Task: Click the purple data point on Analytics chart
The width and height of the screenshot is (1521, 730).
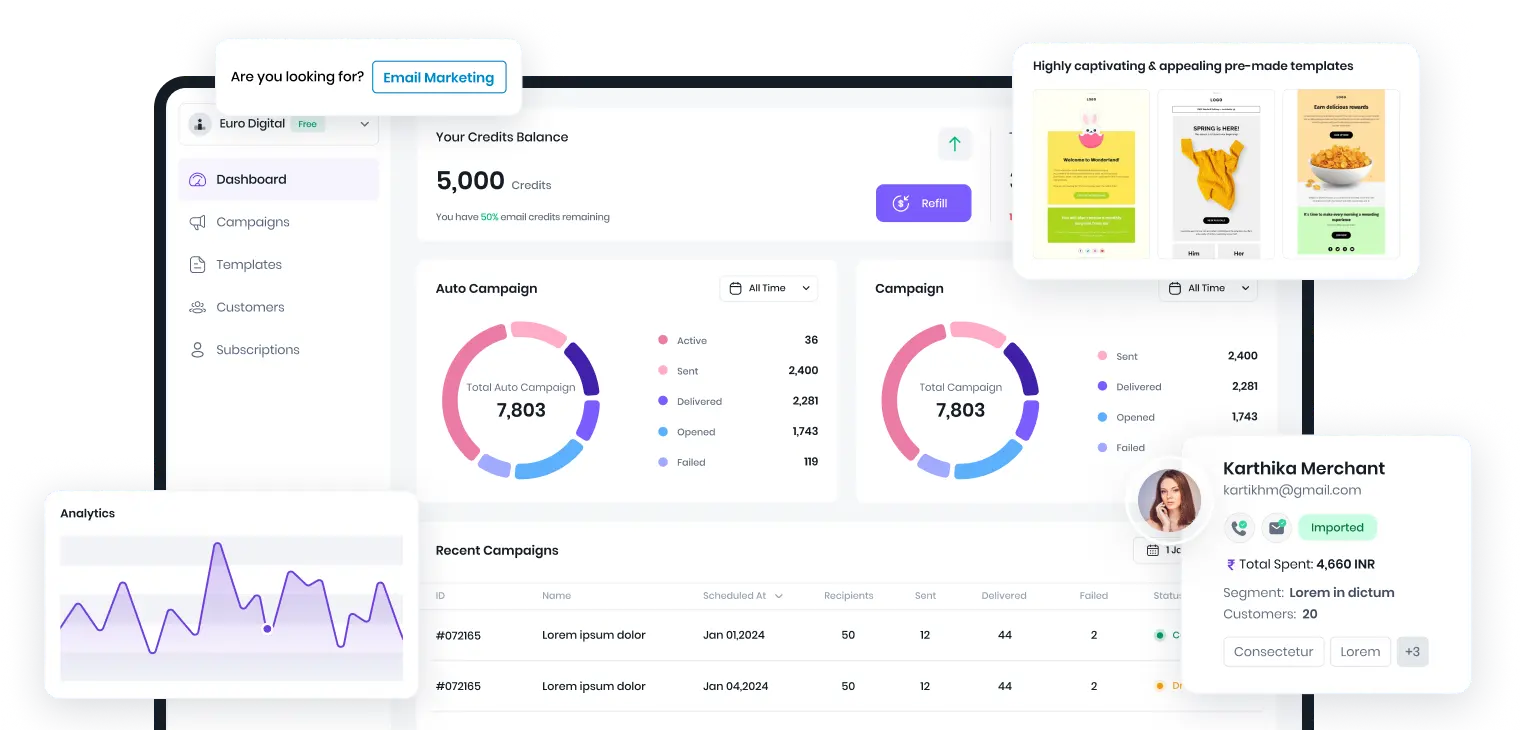Action: point(267,629)
